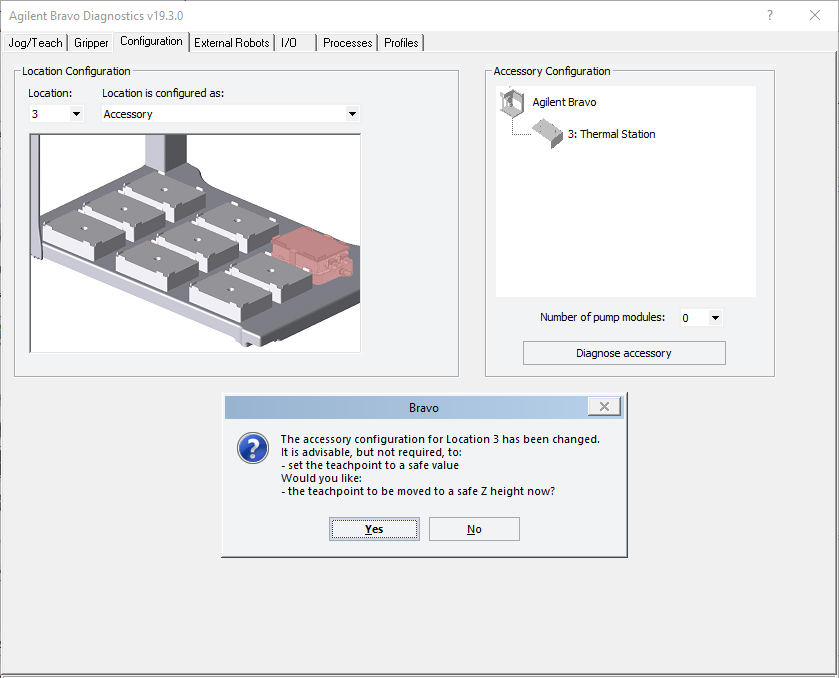Click the blue question mark dialog icon
This screenshot has height=678, width=839.
tap(253, 448)
